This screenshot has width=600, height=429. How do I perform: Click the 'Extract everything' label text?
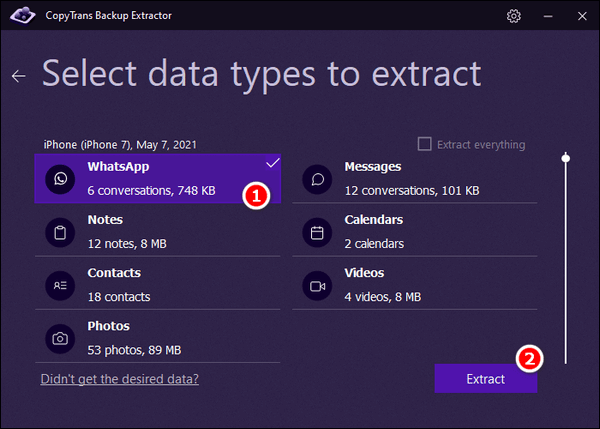pos(481,145)
